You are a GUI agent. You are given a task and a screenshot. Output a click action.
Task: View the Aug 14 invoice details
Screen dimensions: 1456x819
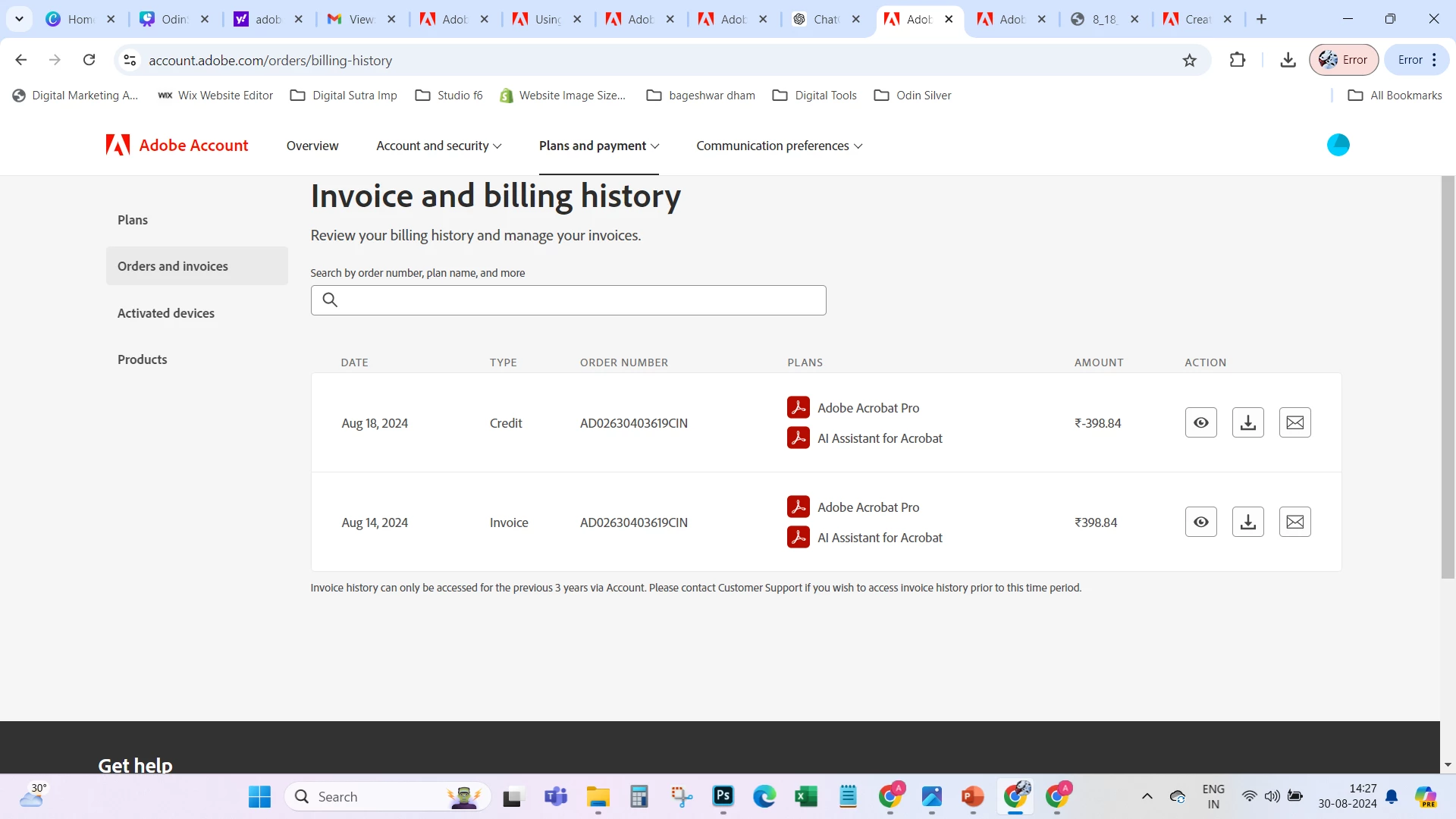click(x=1200, y=522)
